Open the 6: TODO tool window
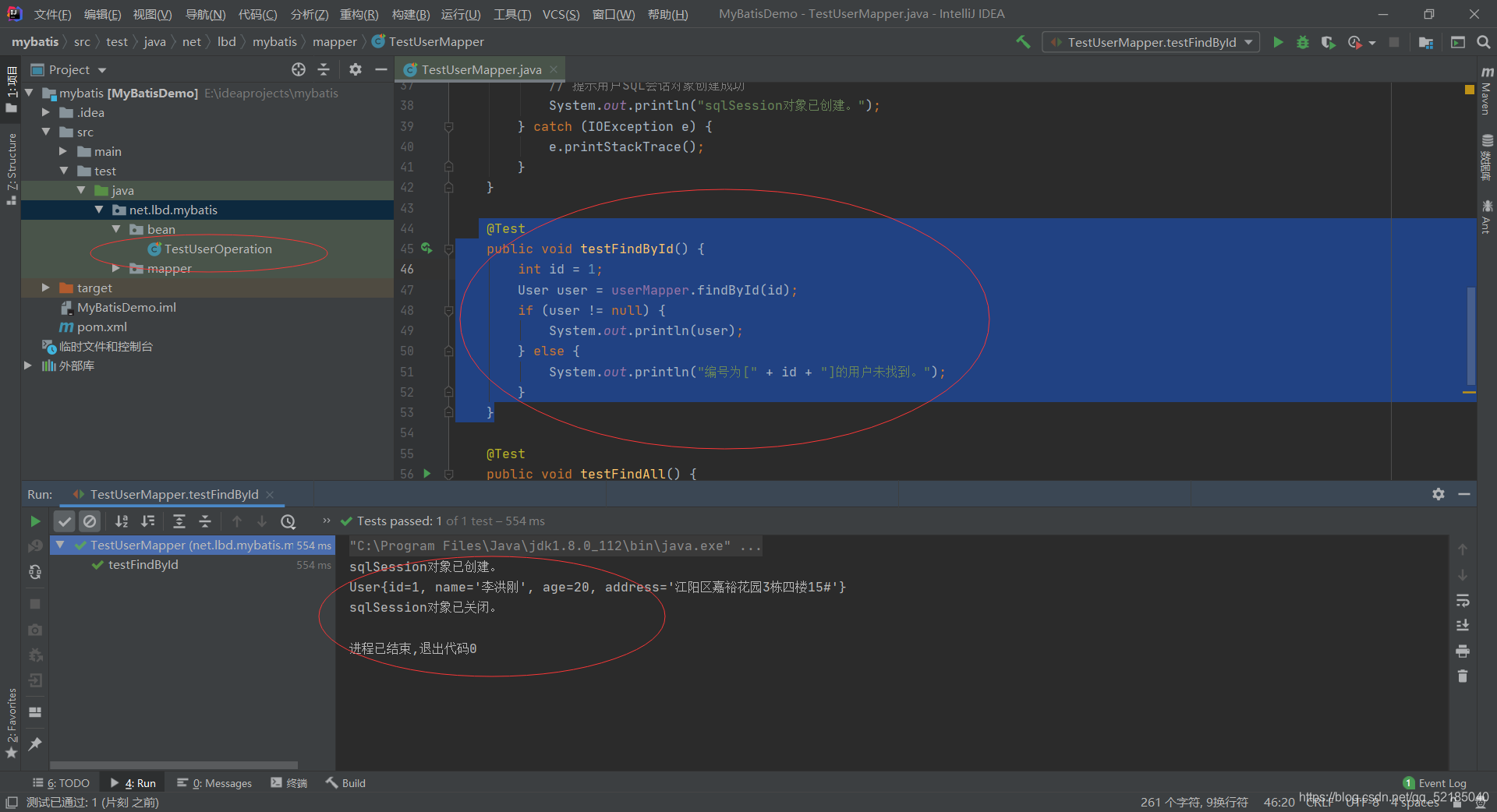 [62, 782]
